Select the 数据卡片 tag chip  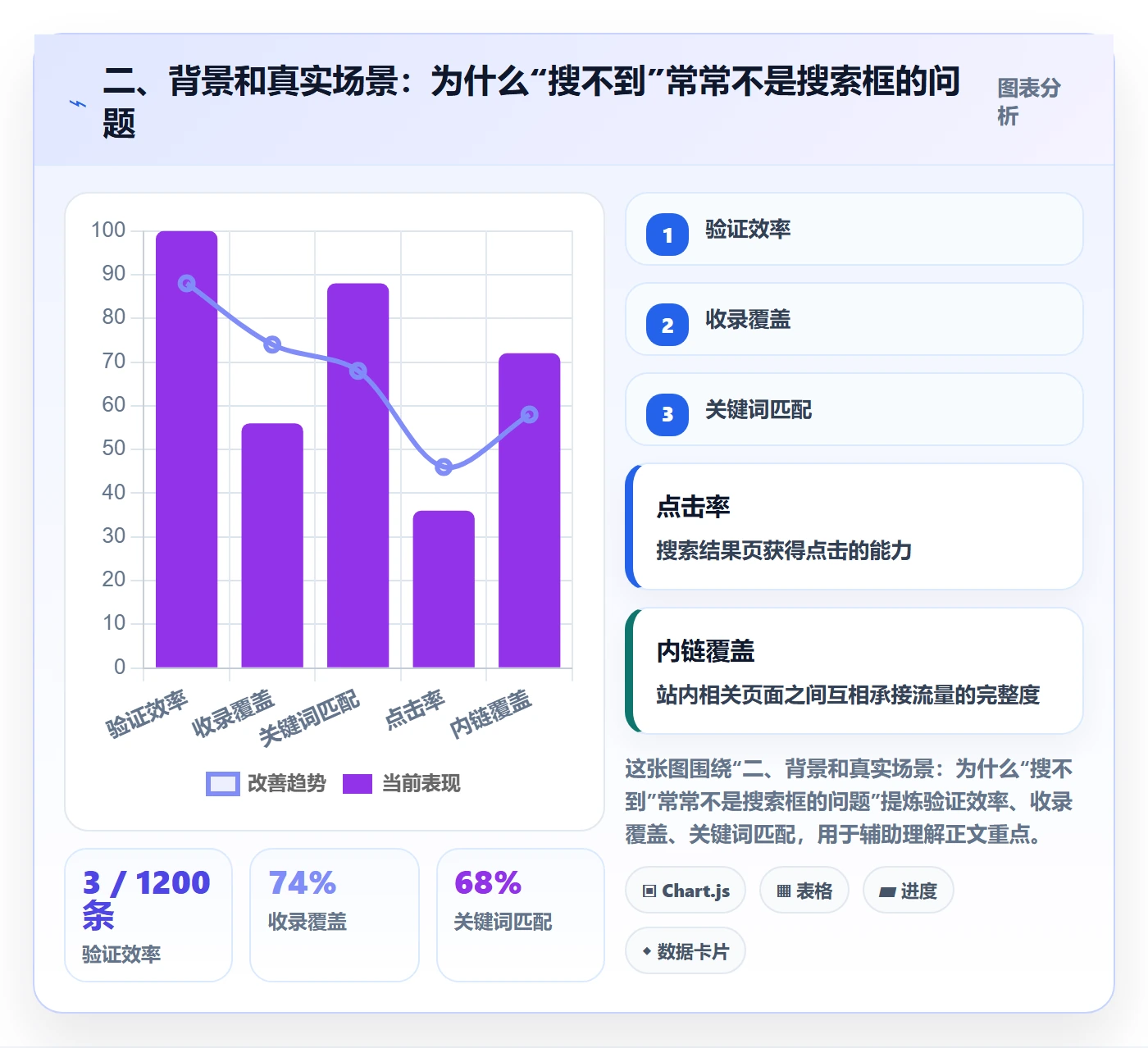point(686,950)
